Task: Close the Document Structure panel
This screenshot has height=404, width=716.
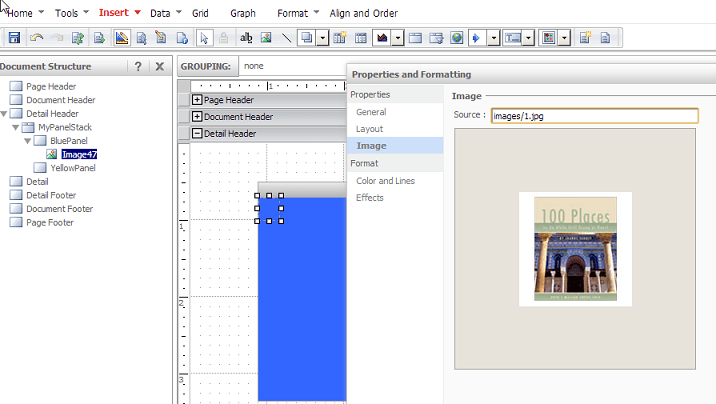Action: 159,66
